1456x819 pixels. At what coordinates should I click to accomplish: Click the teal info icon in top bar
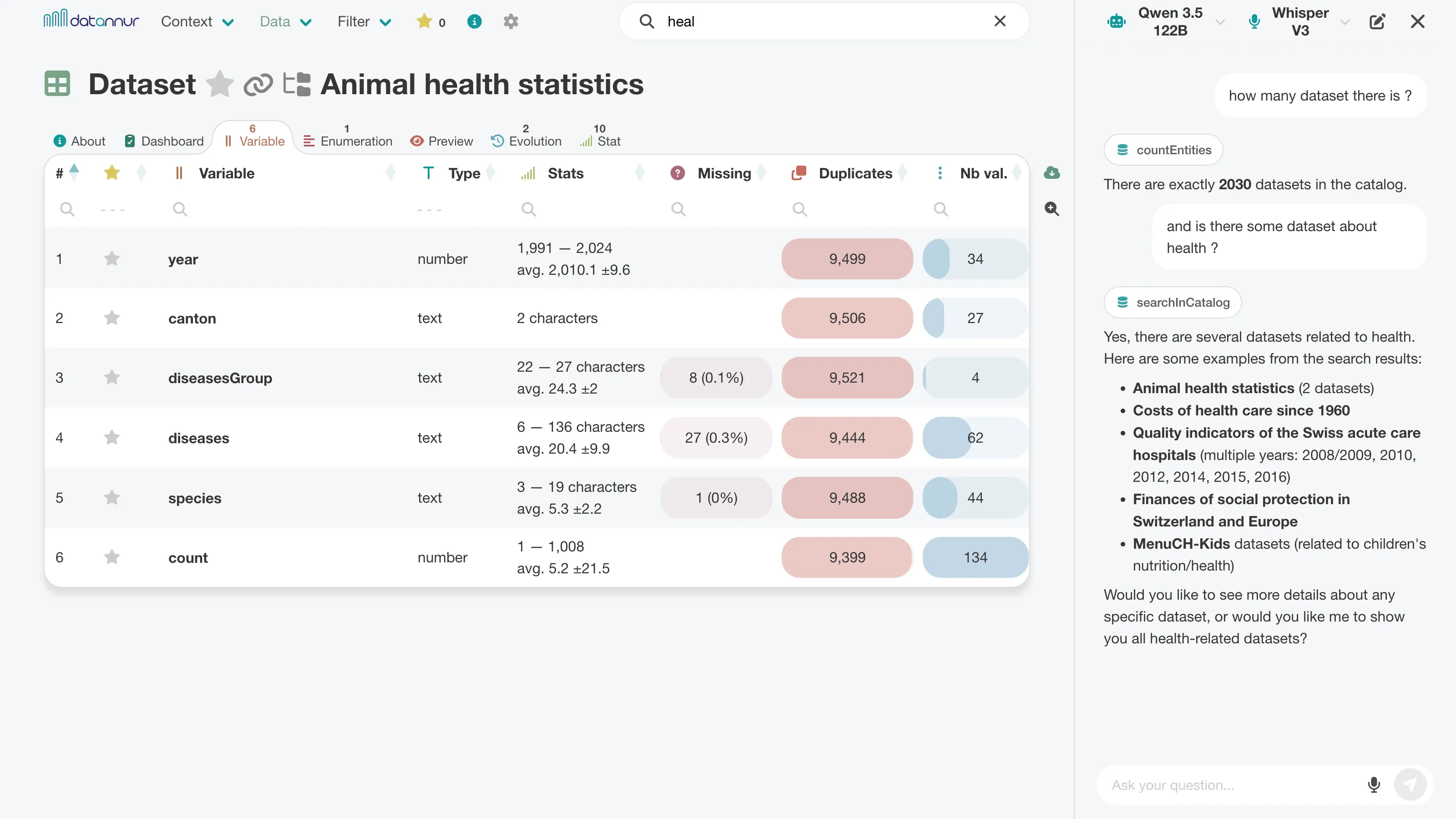tap(474, 21)
